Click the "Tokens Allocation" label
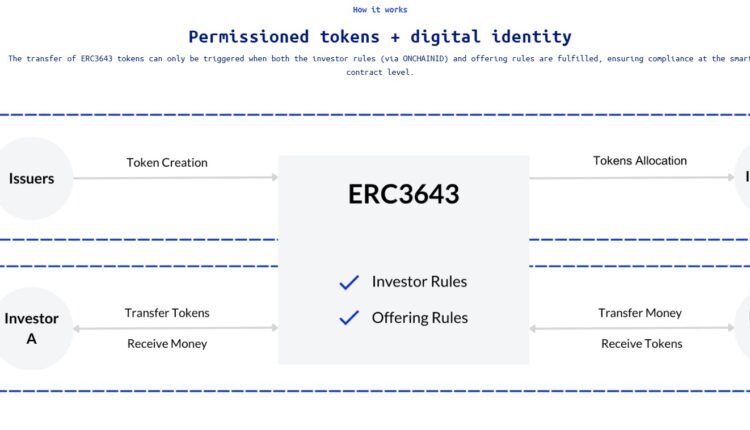Viewport: 750px width, 430px height. (640, 160)
